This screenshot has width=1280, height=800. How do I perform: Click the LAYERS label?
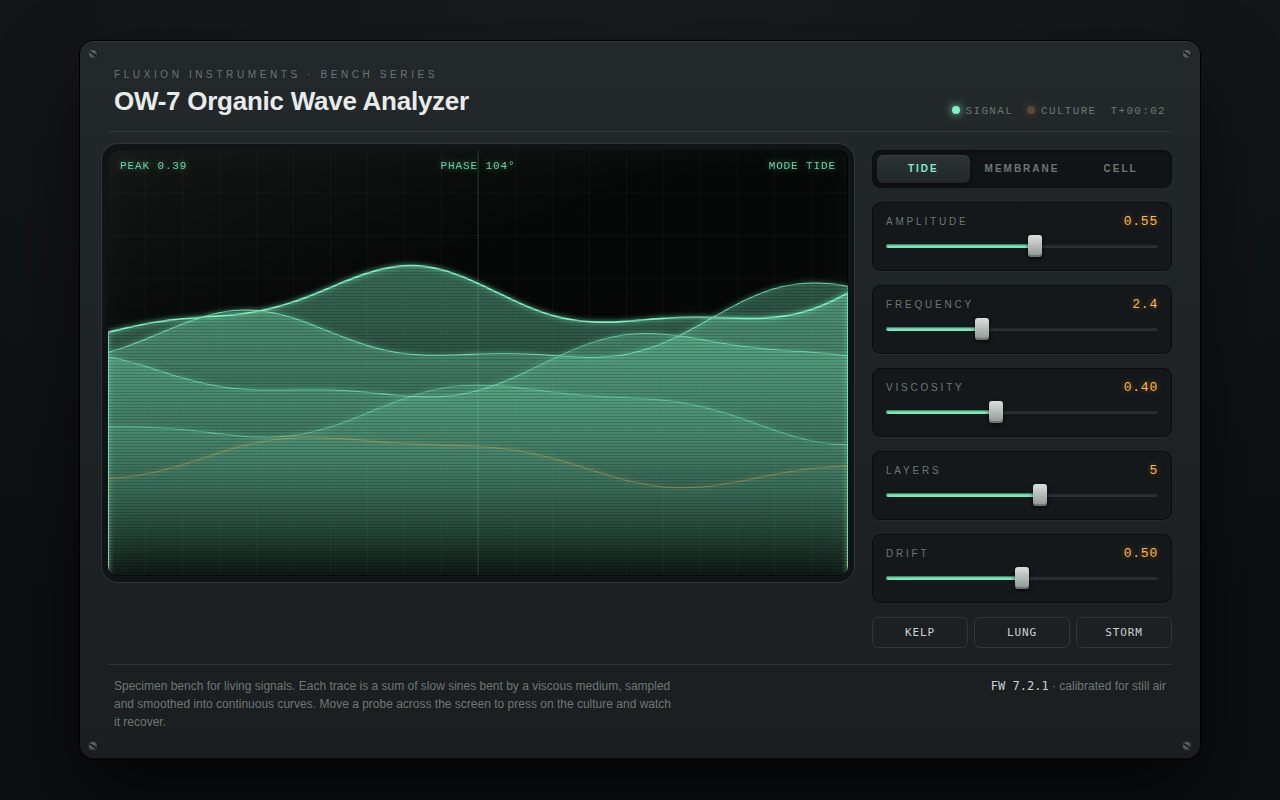[913, 470]
